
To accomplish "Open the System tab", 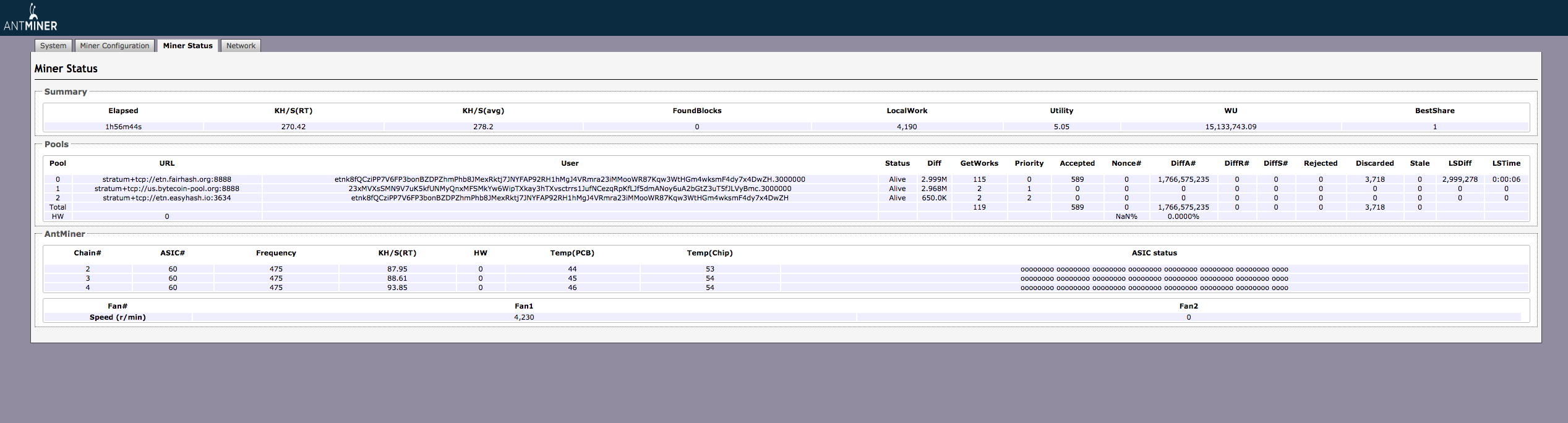I will click(53, 46).
